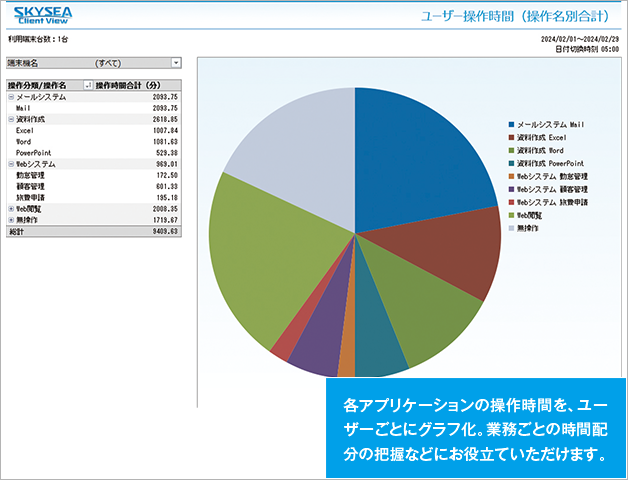Select the 顧客管理 row in the table

[x=94, y=187]
